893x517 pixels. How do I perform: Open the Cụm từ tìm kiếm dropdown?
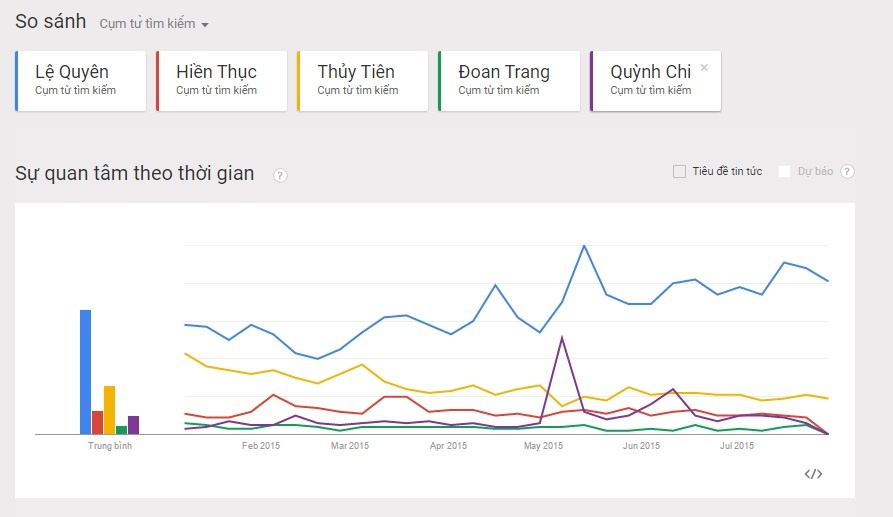click(155, 24)
